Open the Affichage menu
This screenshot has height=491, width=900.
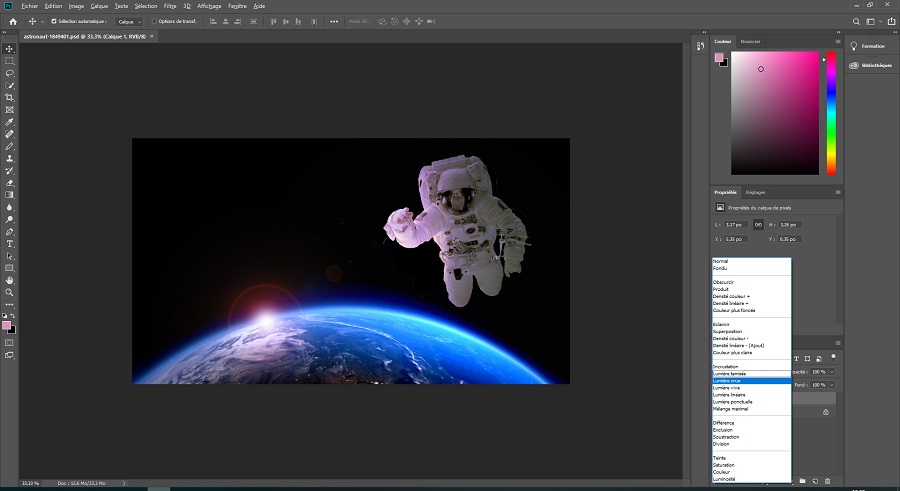coord(209,6)
